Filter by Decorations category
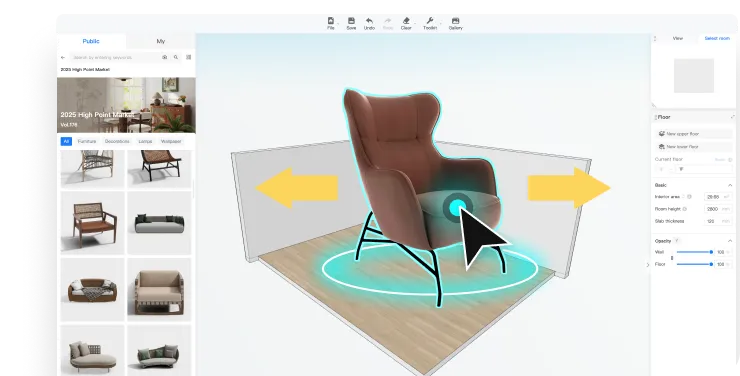Screen dimensions: 740x376 tap(117, 141)
